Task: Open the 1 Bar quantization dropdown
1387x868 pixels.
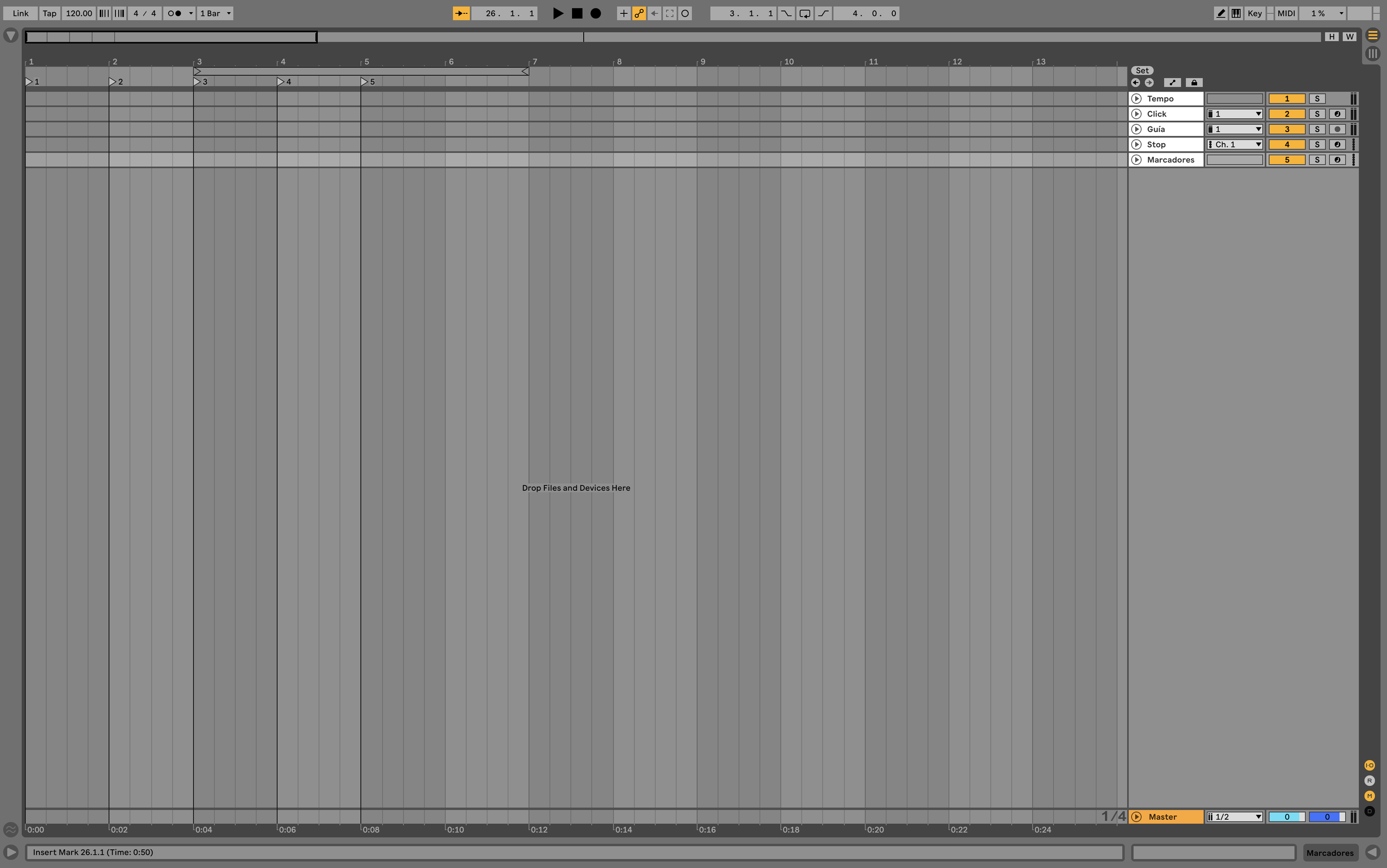Action: point(215,13)
